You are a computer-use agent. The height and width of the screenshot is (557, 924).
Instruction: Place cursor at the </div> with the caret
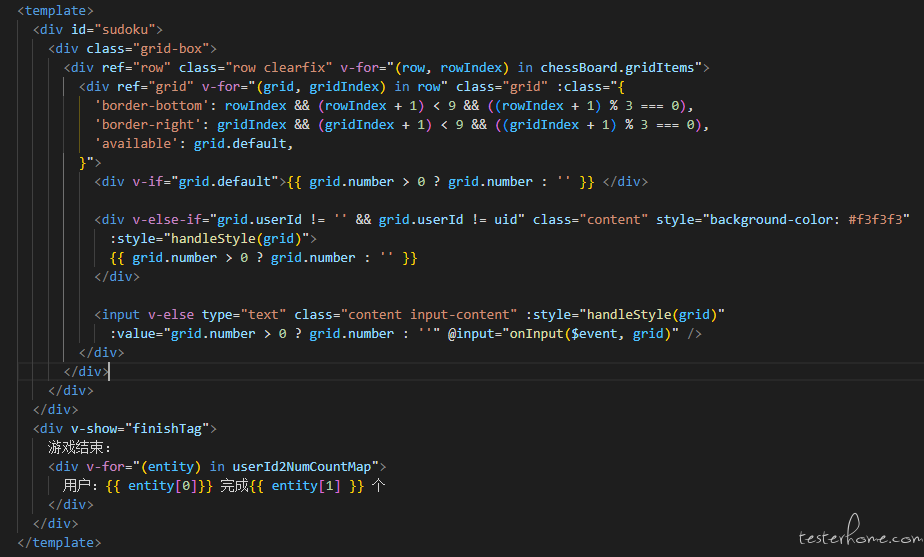pyautogui.click(x=86, y=371)
